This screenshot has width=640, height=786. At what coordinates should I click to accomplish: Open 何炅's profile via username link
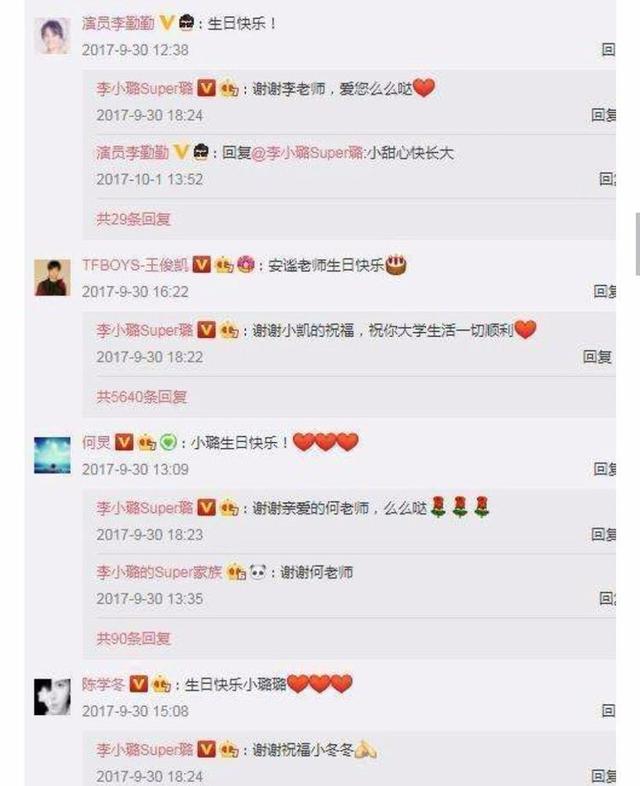[x=96, y=442]
